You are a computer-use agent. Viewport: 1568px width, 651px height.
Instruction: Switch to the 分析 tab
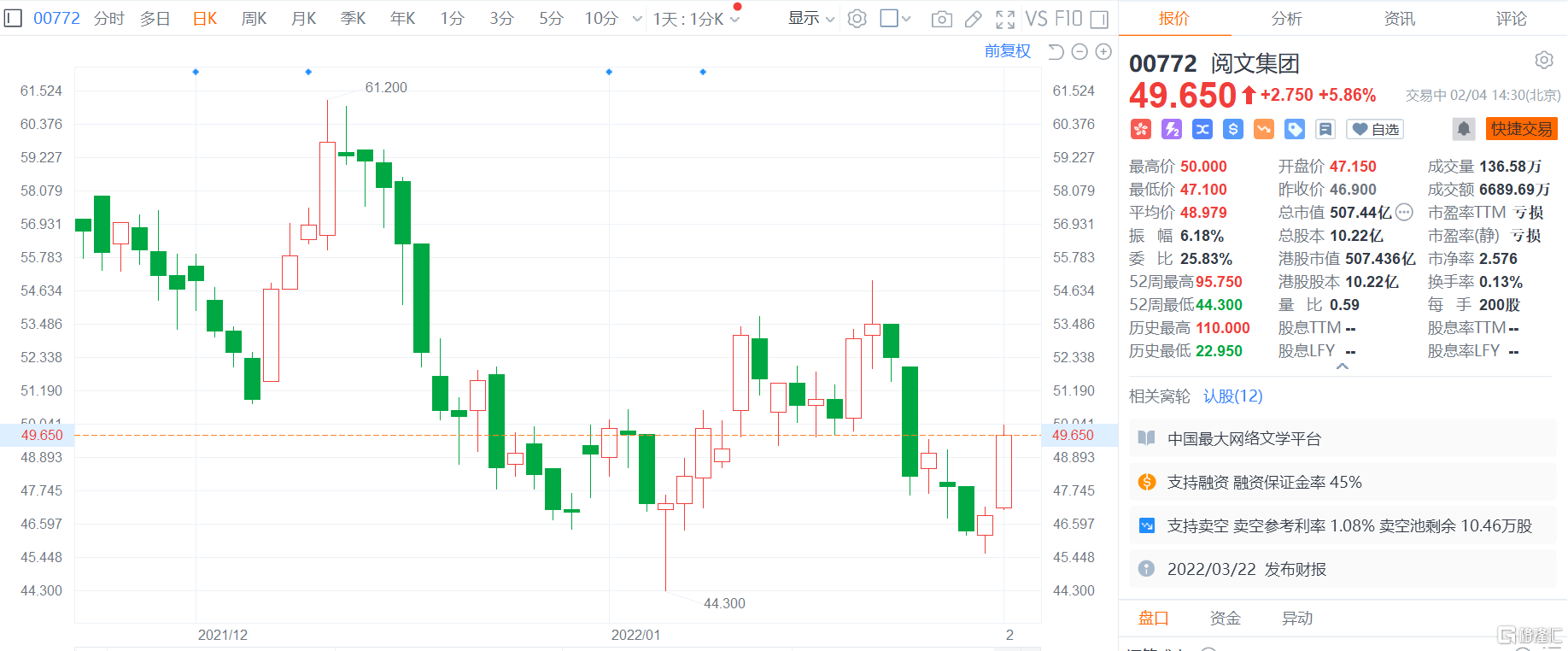(x=1286, y=19)
